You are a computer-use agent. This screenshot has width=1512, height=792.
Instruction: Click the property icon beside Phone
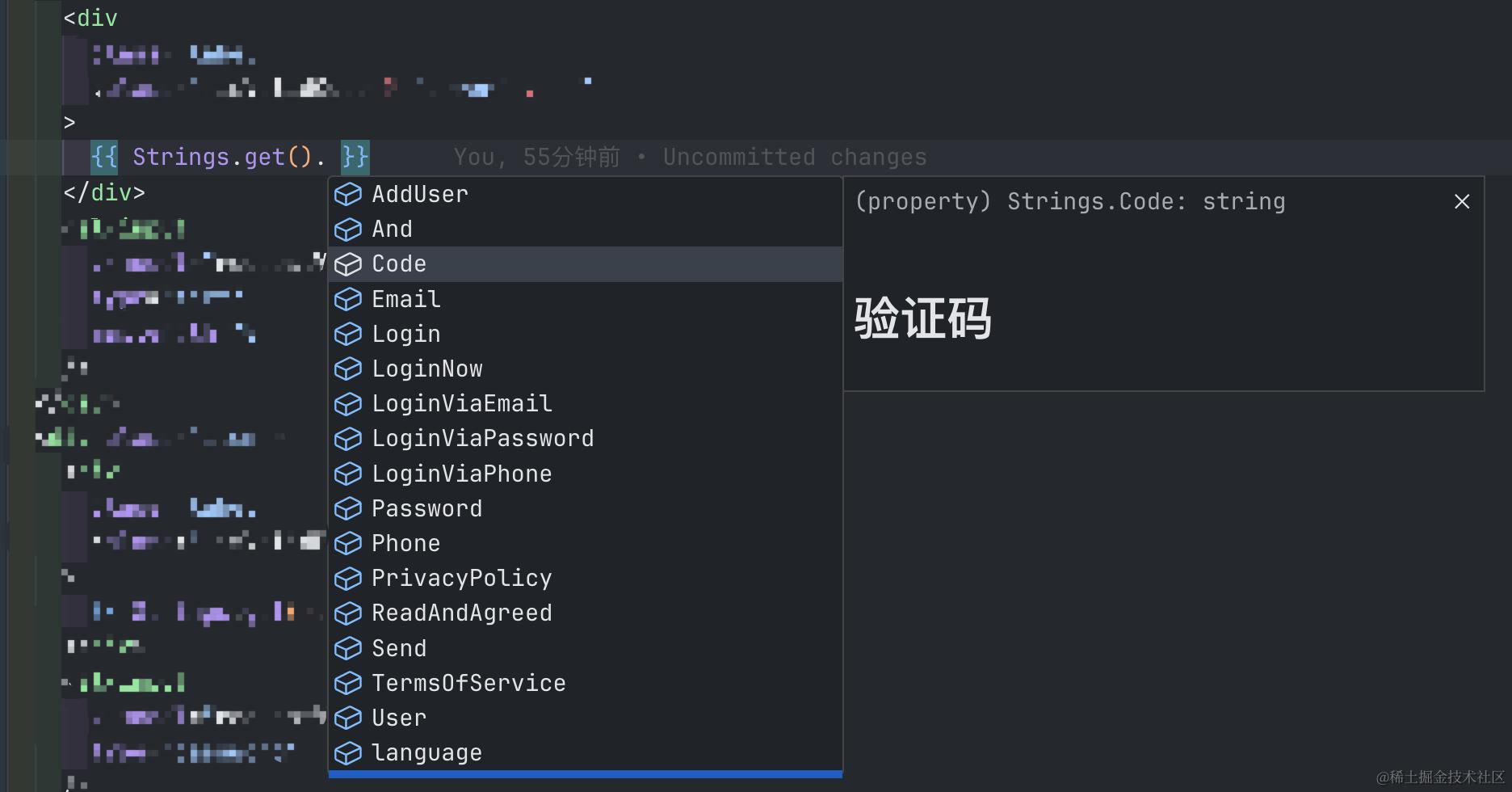point(348,544)
